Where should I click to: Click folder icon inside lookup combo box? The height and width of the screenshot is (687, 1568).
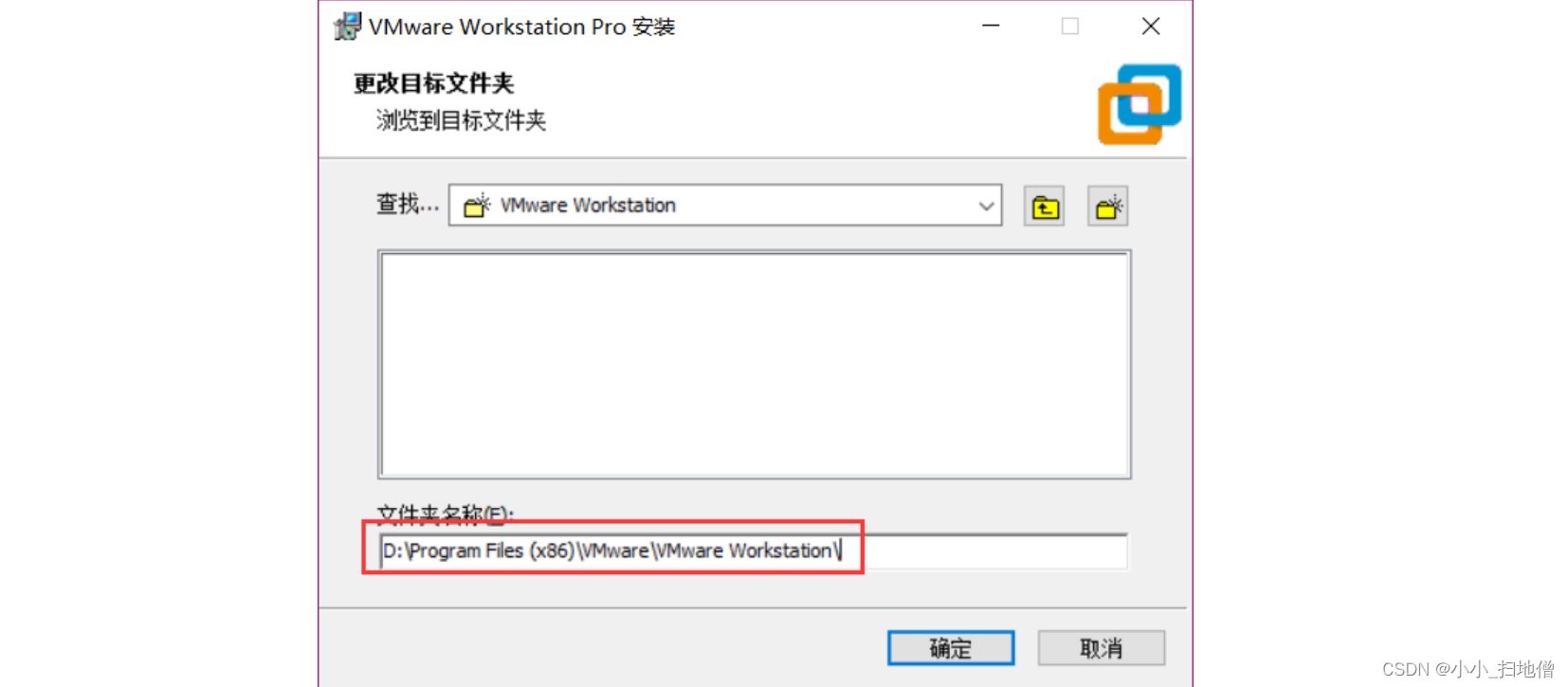coord(477,206)
